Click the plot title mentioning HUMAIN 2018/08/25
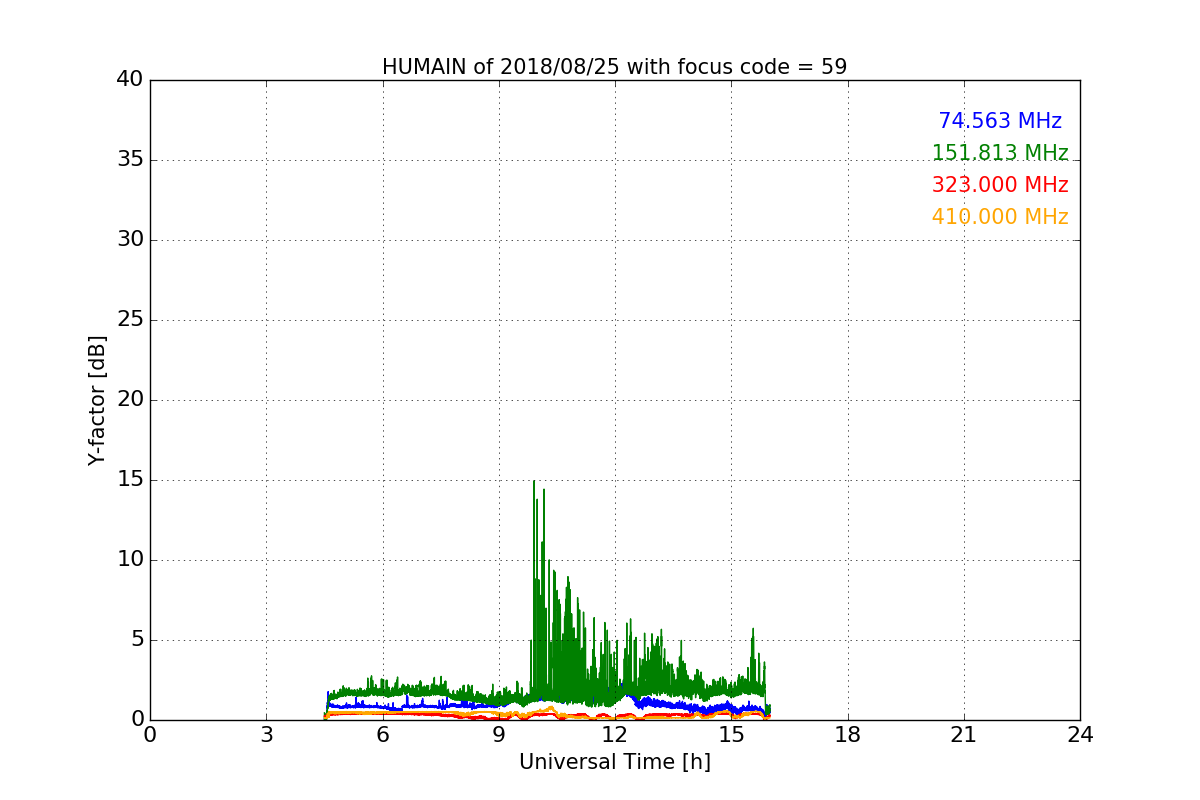Screen dimensions: 1200x800 (614, 67)
